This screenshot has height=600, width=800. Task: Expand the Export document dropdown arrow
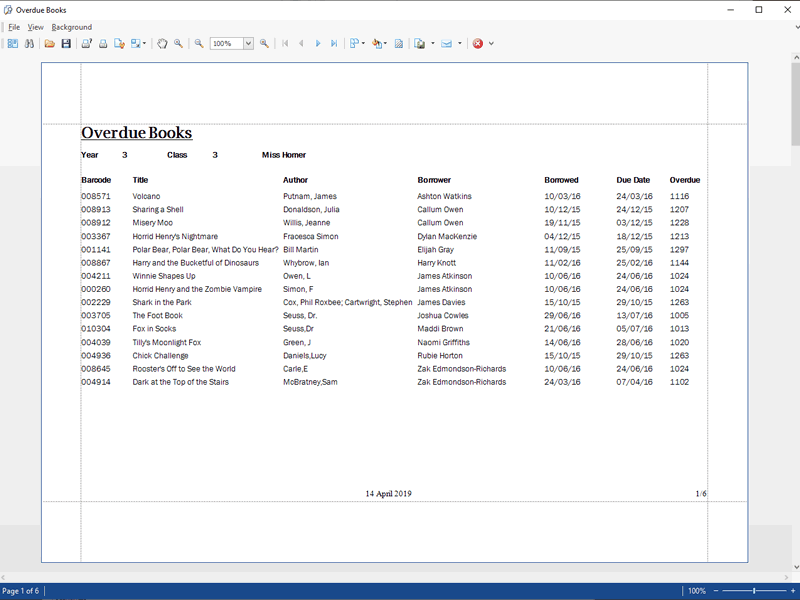[432, 44]
